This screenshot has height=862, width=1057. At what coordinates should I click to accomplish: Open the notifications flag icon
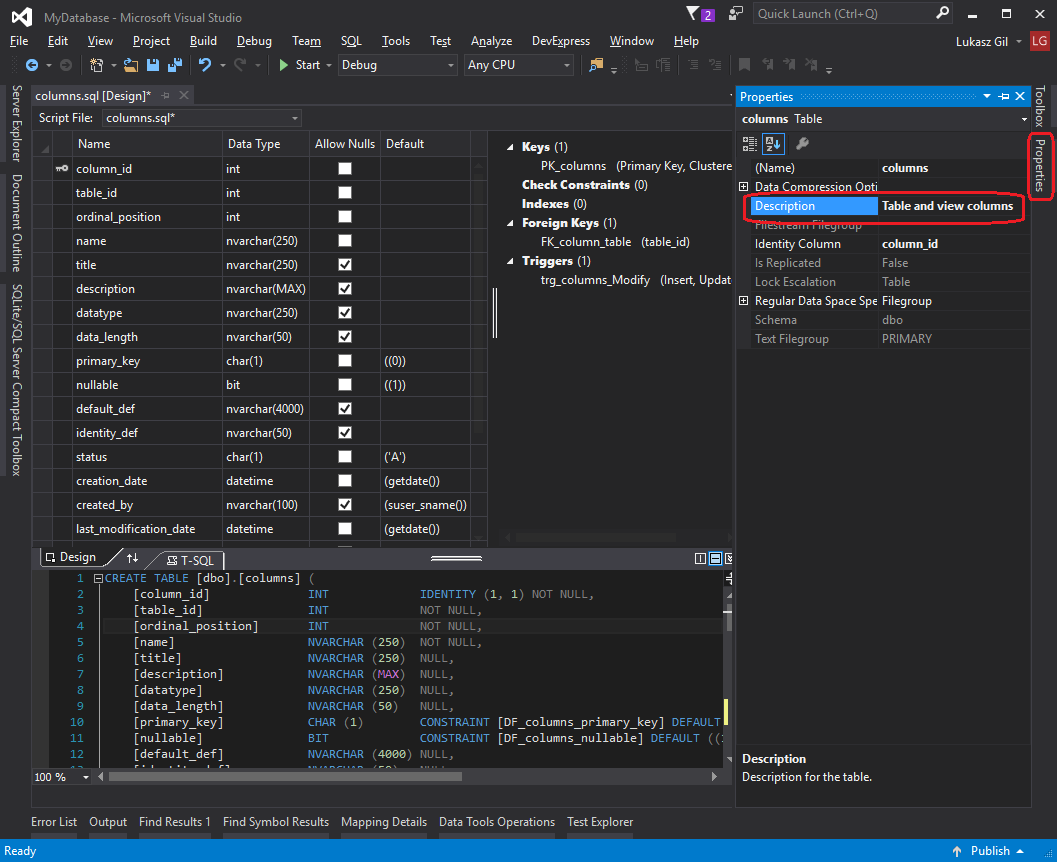(x=695, y=14)
